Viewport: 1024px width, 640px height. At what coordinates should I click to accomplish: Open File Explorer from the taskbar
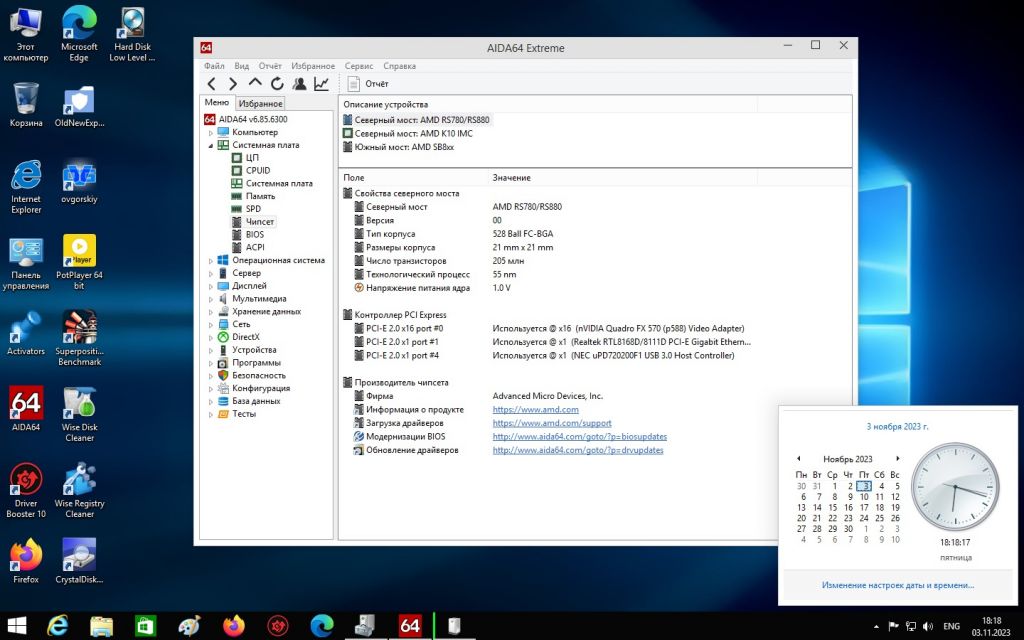pos(101,626)
